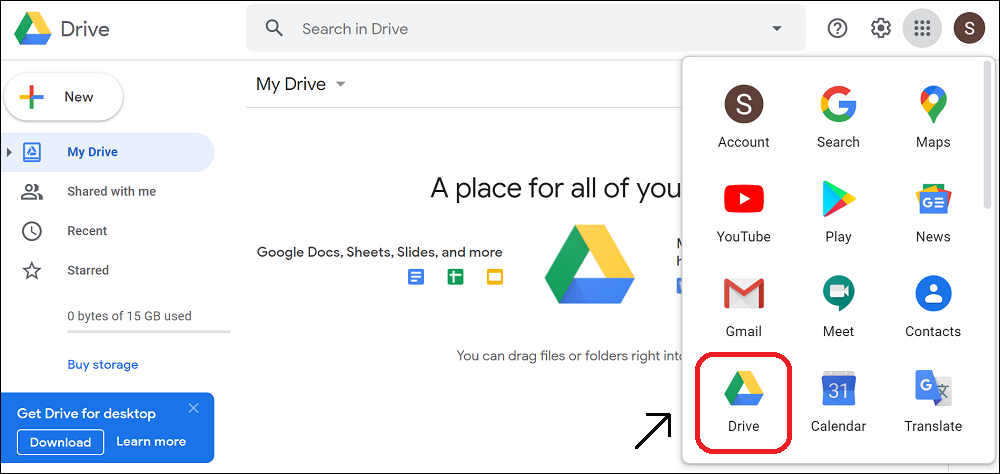Download Drive for desktop
This screenshot has height=474, width=1000.
click(61, 442)
